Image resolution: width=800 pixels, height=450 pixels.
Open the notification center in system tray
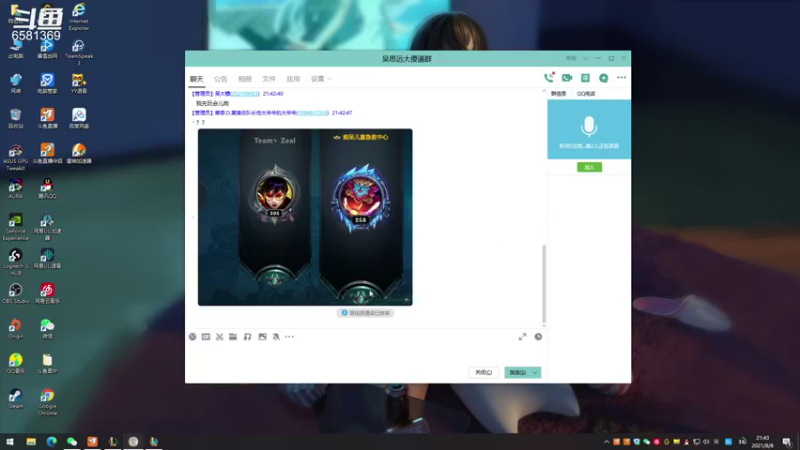787,441
